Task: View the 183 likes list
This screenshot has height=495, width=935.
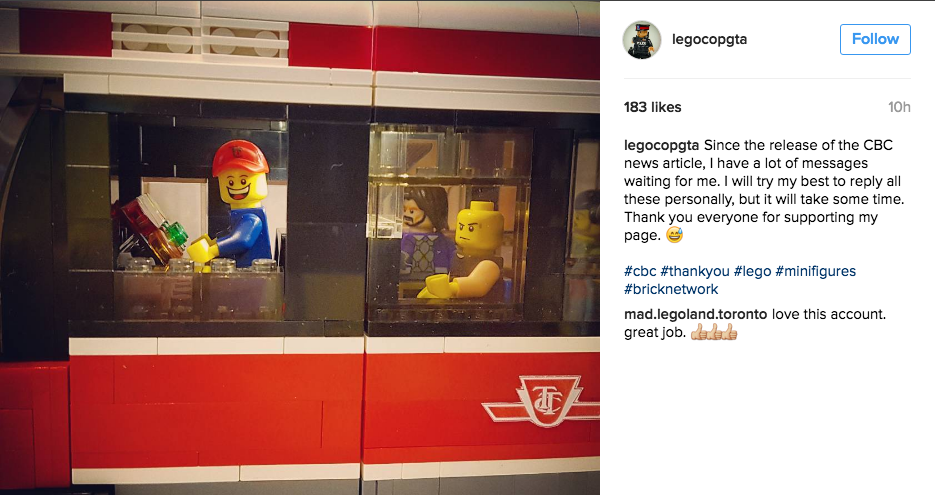Action: coord(652,107)
